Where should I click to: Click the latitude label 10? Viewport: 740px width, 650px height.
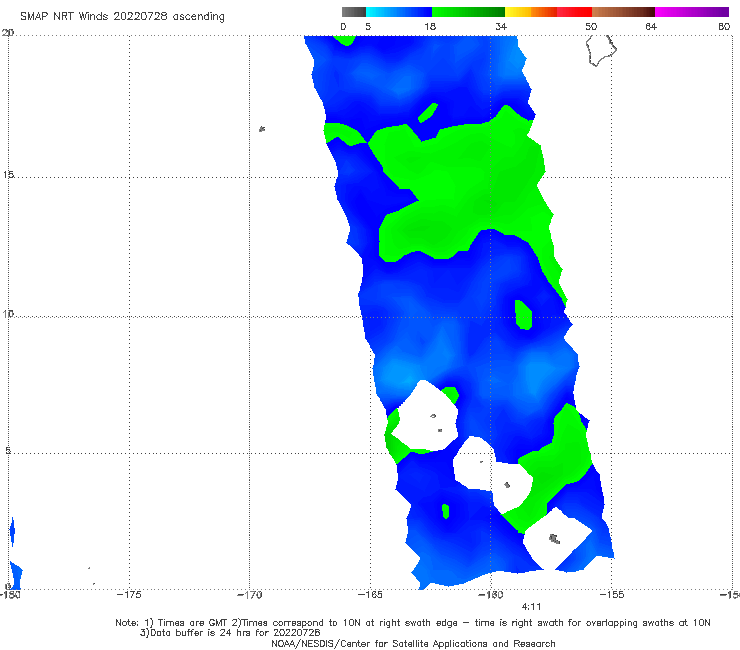click(8, 313)
